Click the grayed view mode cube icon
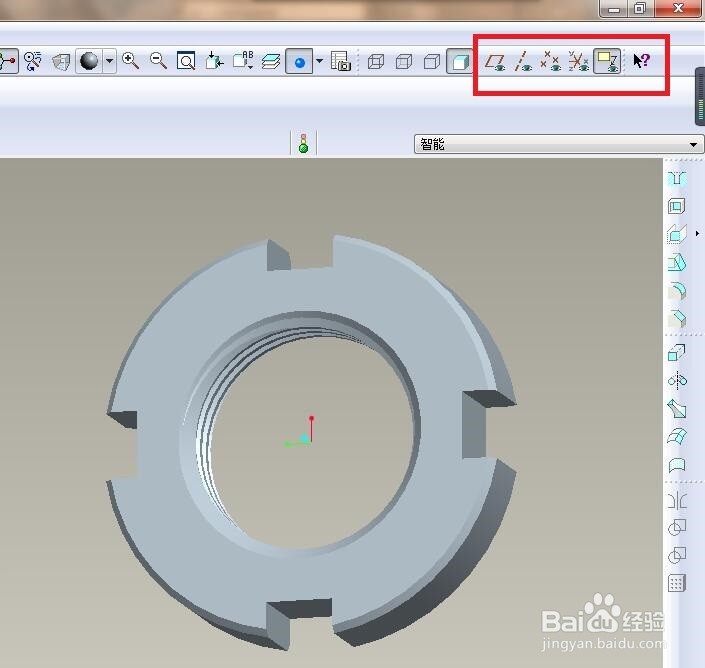Viewport: 705px width, 668px height. pos(61,61)
